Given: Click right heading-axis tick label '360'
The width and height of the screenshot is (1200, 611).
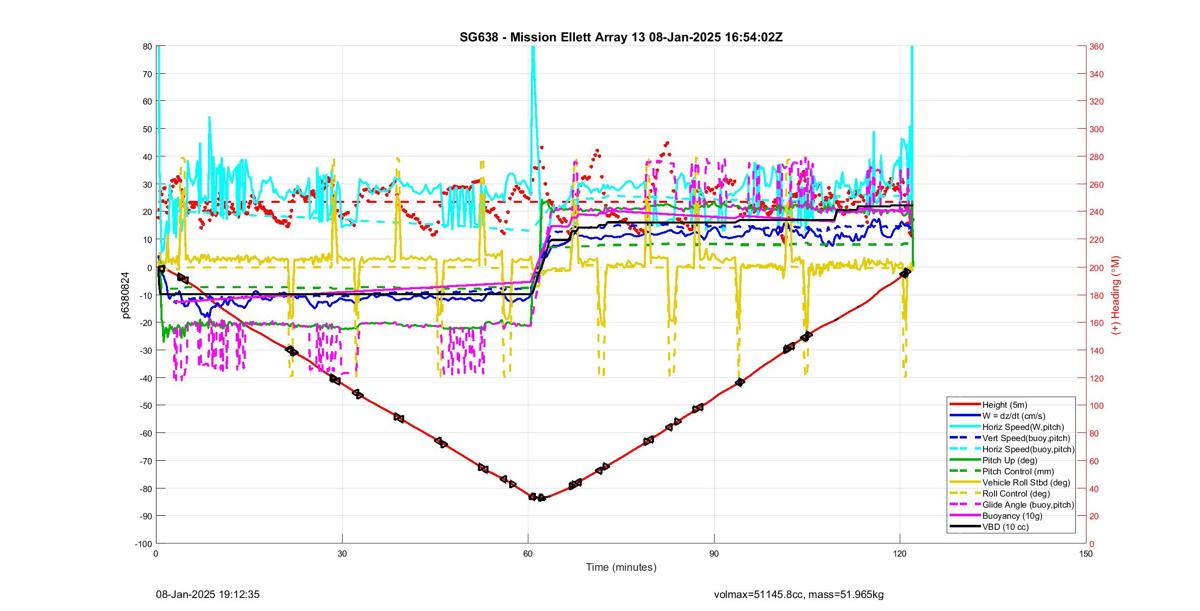Looking at the screenshot, I should point(1098,46).
